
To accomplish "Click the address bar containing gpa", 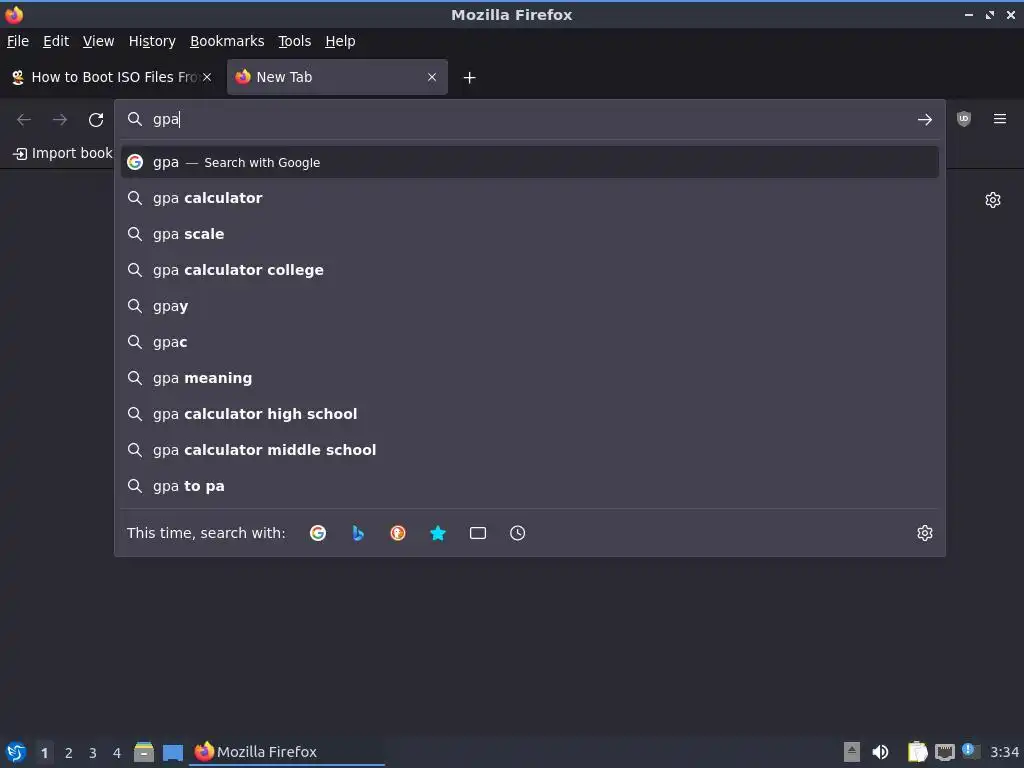I will pos(529,120).
